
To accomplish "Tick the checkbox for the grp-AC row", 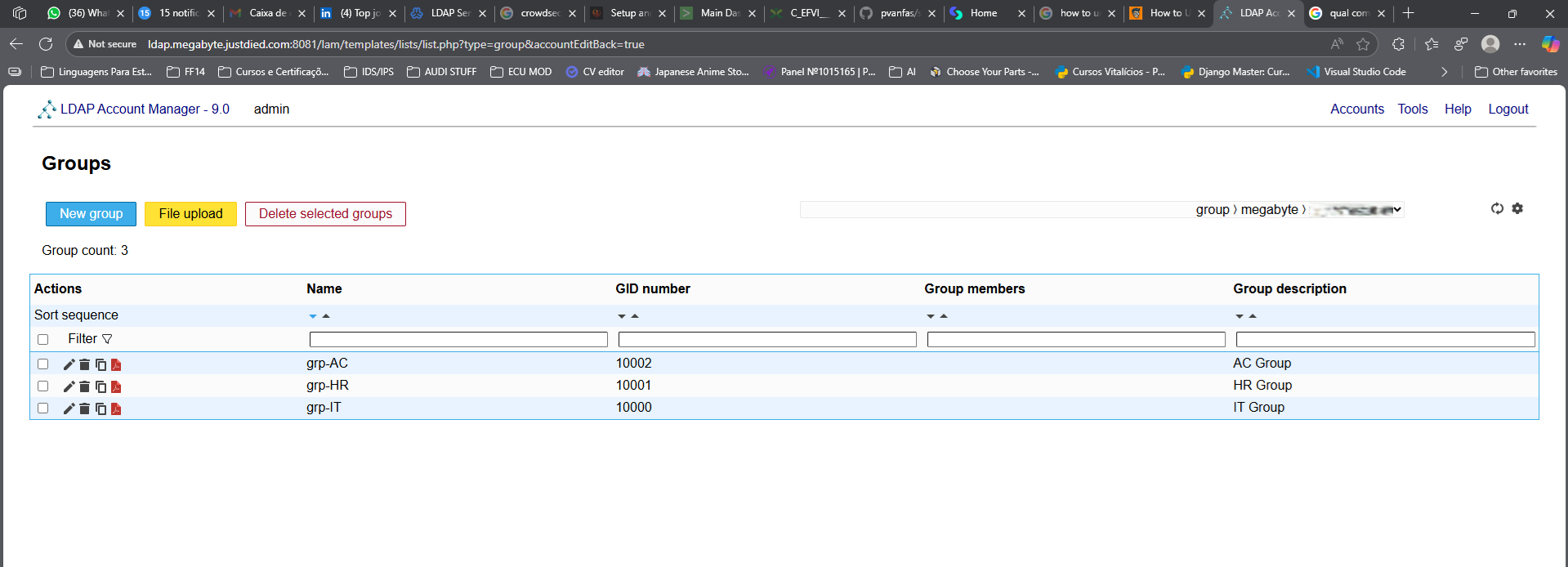I will pyautogui.click(x=43, y=364).
